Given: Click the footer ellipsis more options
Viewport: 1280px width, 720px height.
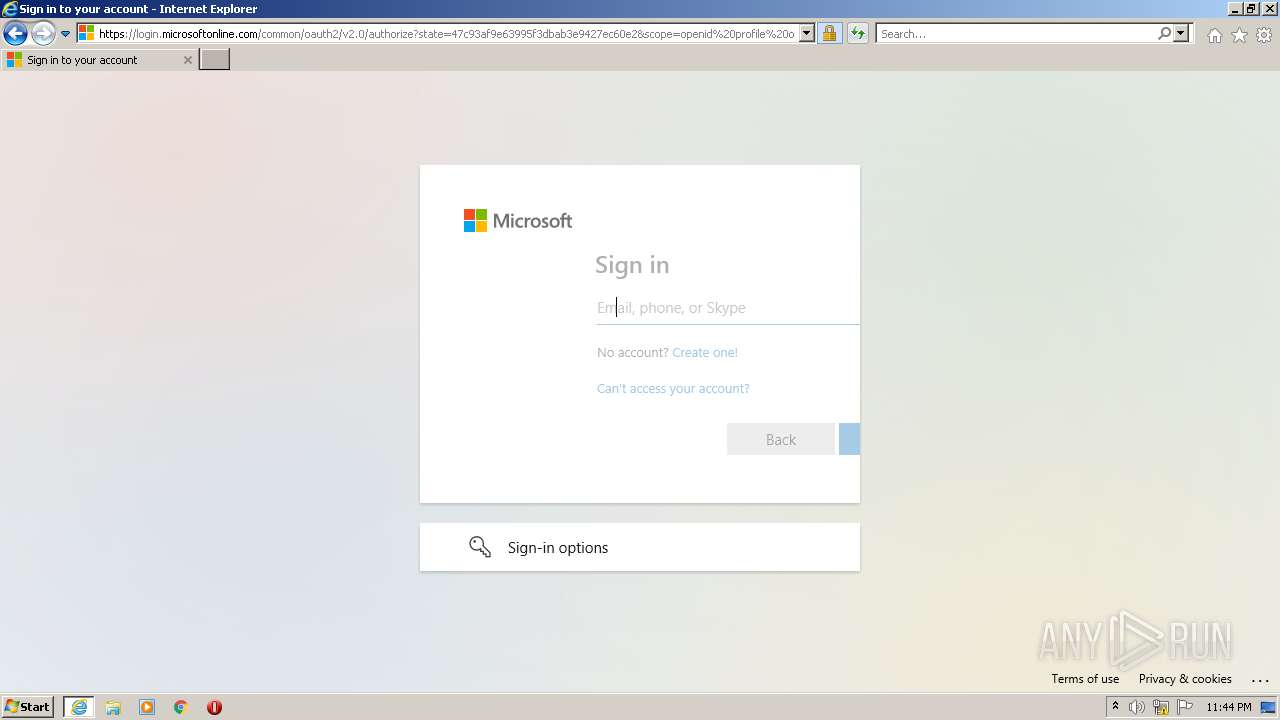Looking at the screenshot, I should click(x=1259, y=680).
